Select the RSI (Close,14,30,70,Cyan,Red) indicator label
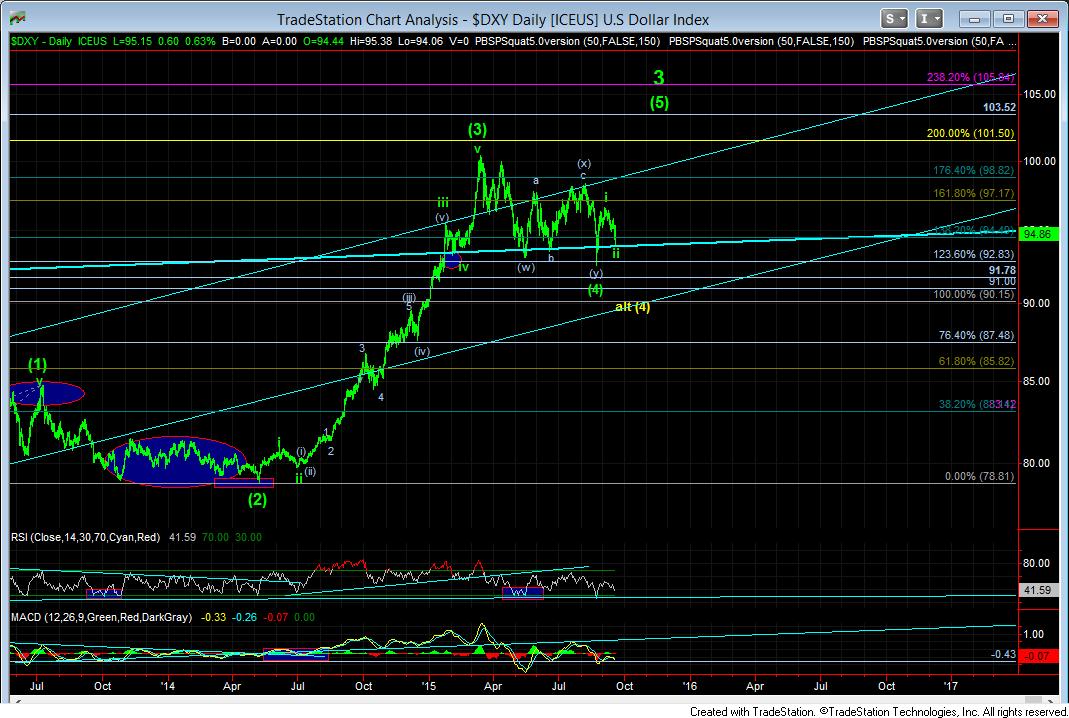 (x=85, y=537)
